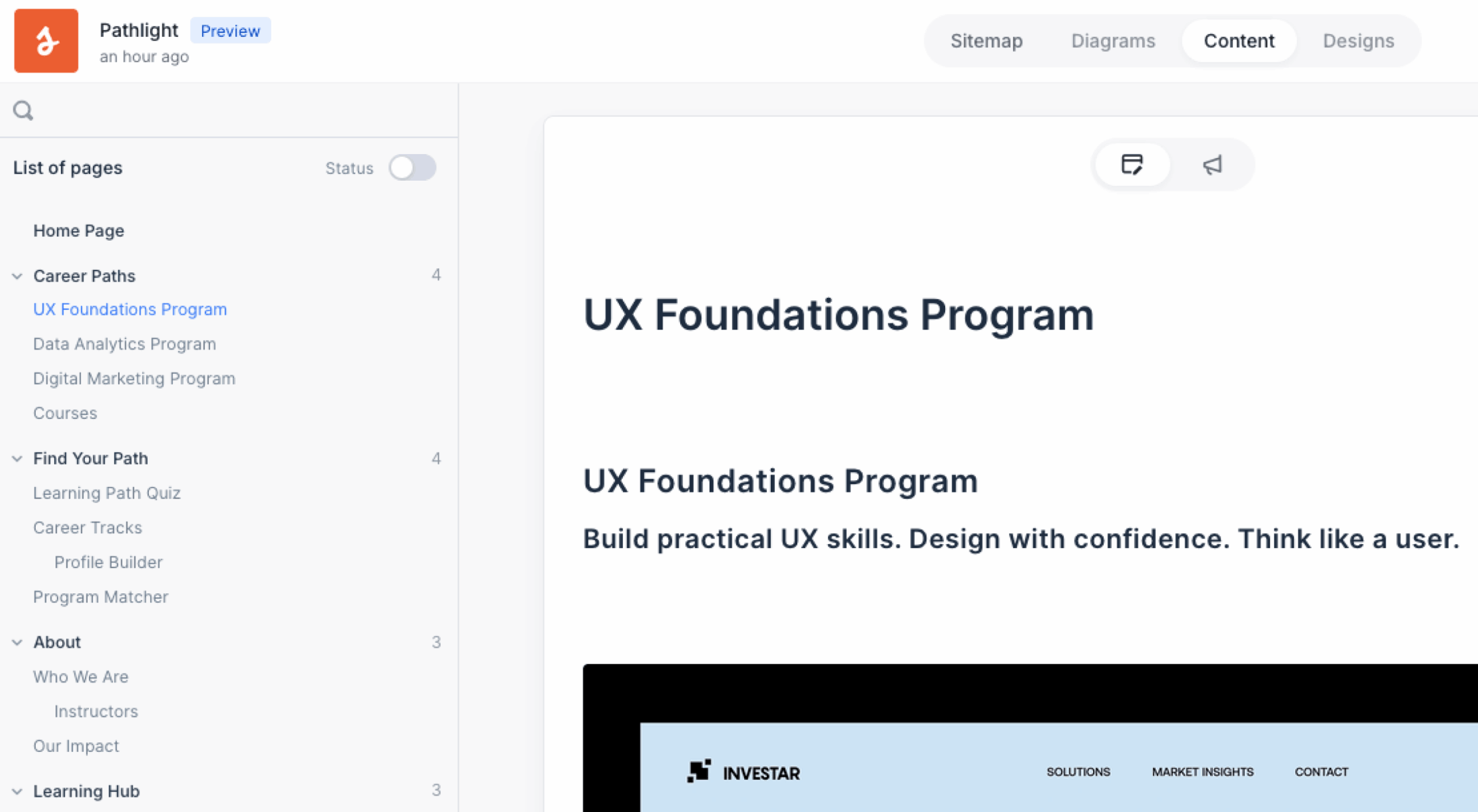Open the Profile Builder page
Screen dimensions: 1478x812
(x=109, y=562)
